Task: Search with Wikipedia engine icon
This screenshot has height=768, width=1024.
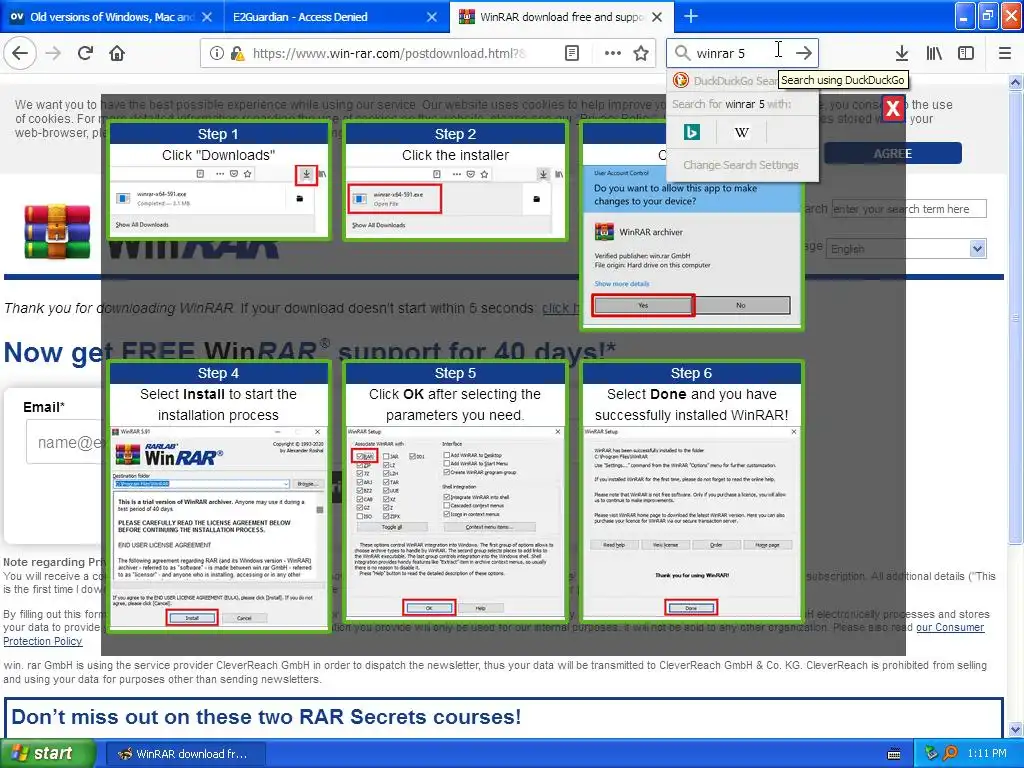Action: pos(741,133)
